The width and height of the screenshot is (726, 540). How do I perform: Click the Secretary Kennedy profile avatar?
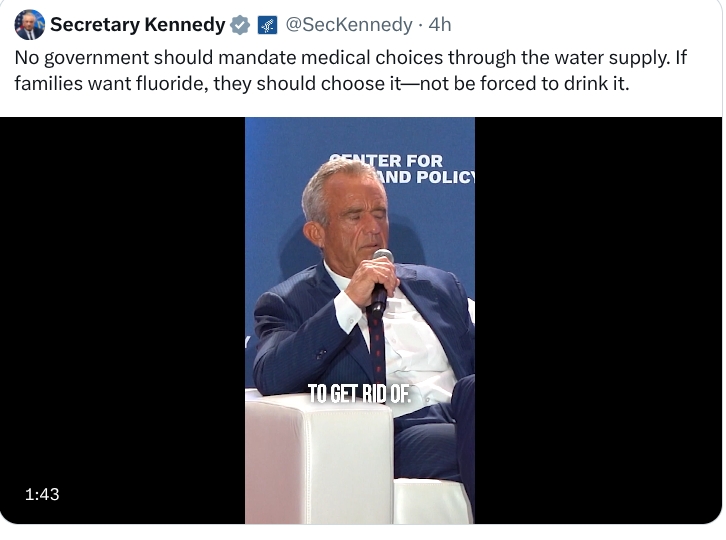pos(30,25)
